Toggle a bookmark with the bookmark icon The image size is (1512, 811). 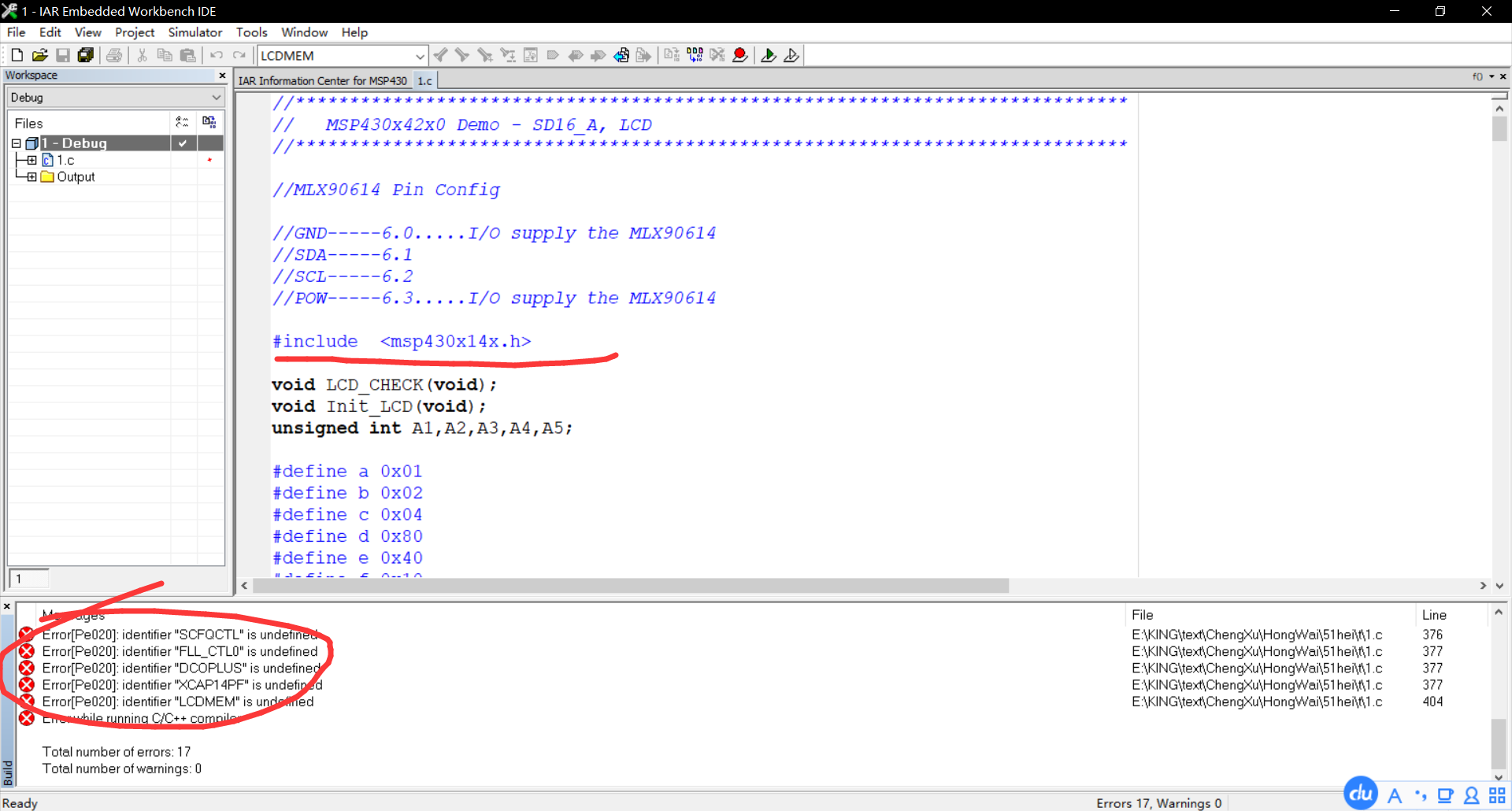(x=553, y=55)
